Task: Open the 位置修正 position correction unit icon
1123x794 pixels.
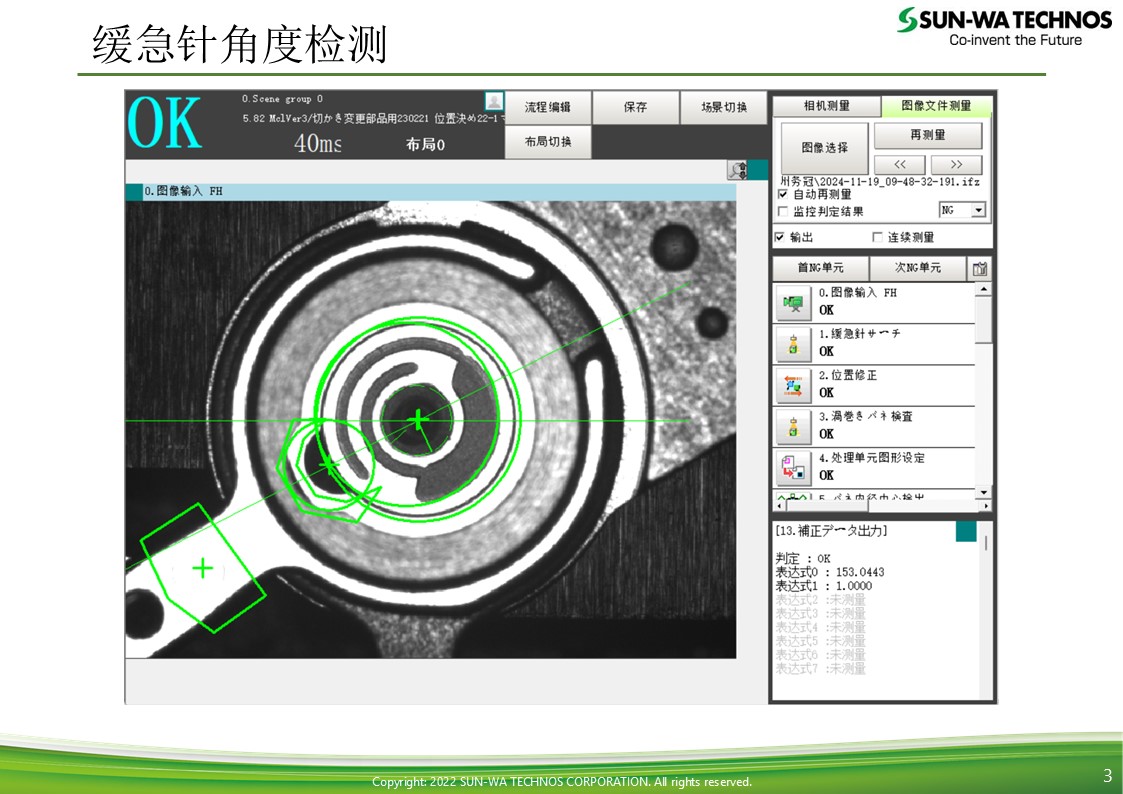Action: pos(794,385)
